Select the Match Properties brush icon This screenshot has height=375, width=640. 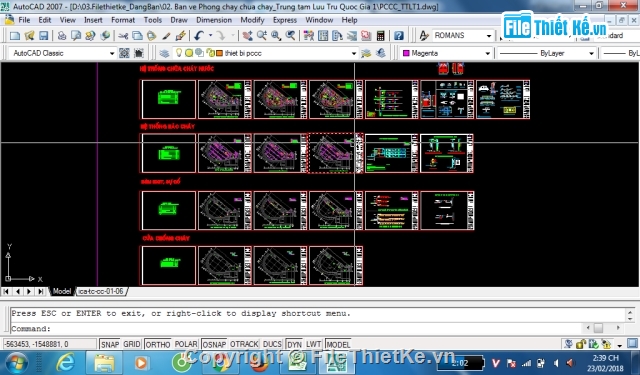point(166,36)
